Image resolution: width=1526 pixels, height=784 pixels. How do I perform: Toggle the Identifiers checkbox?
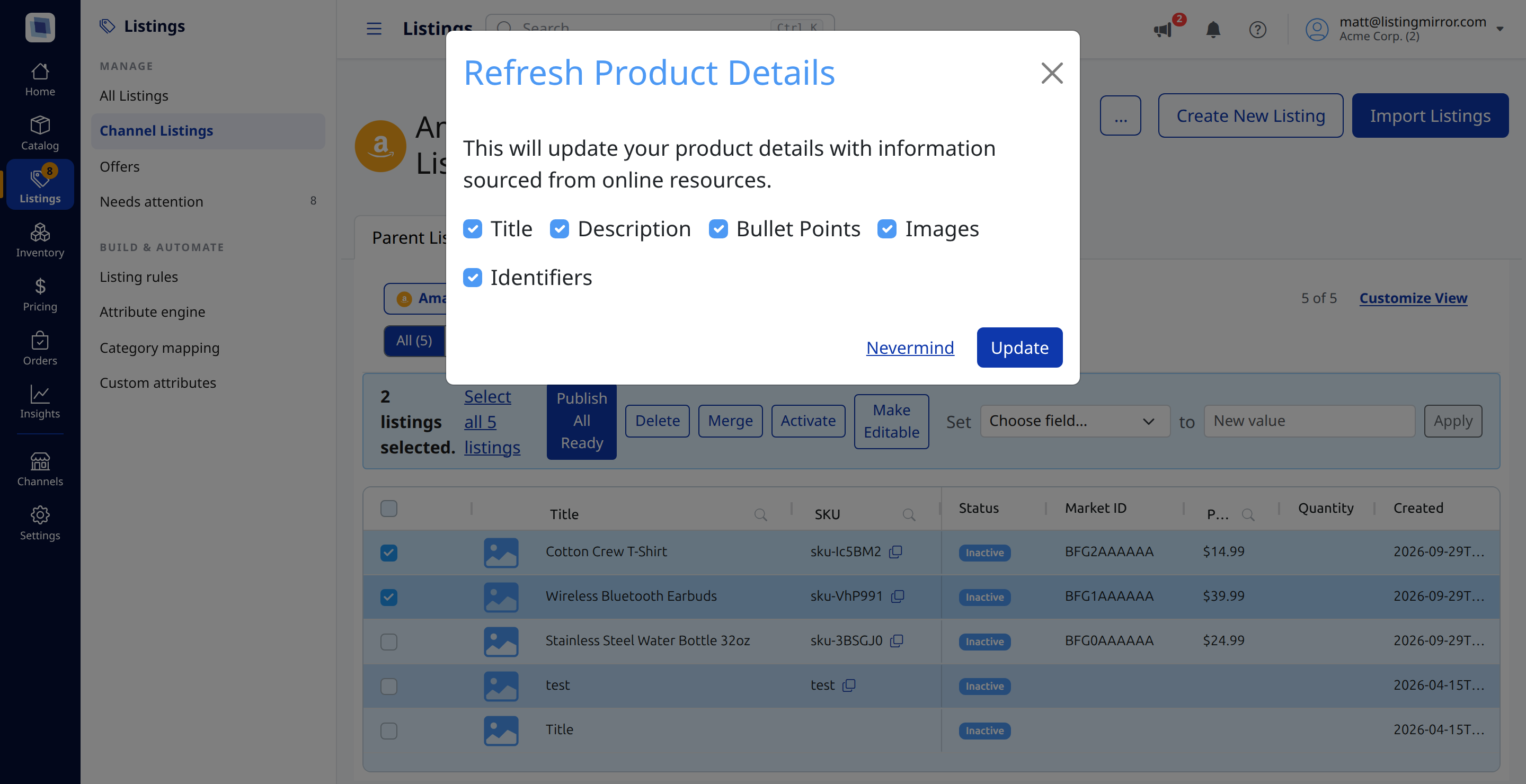click(472, 277)
